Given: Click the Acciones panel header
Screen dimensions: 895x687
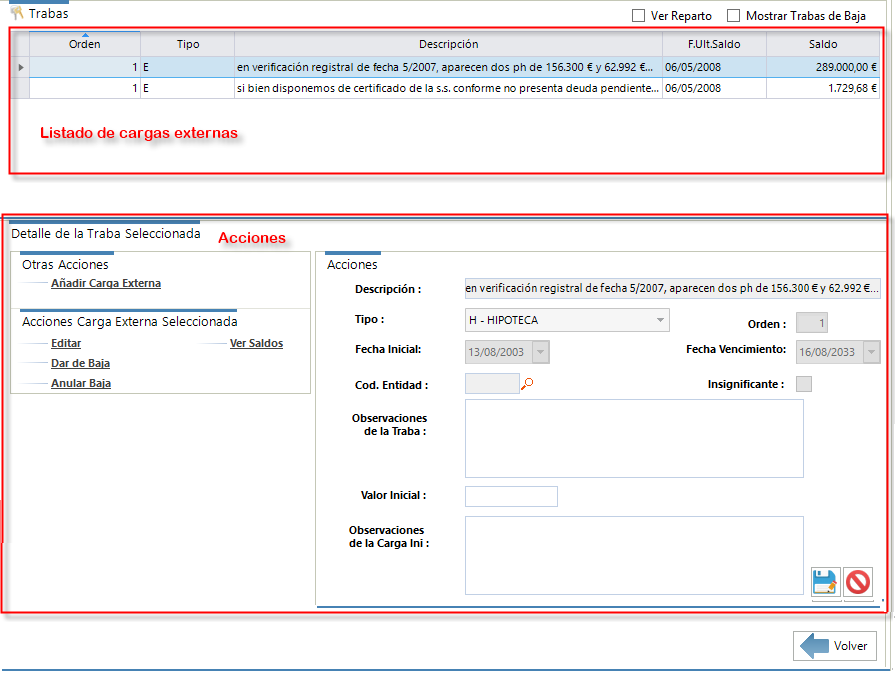Looking at the screenshot, I should coord(352,264).
